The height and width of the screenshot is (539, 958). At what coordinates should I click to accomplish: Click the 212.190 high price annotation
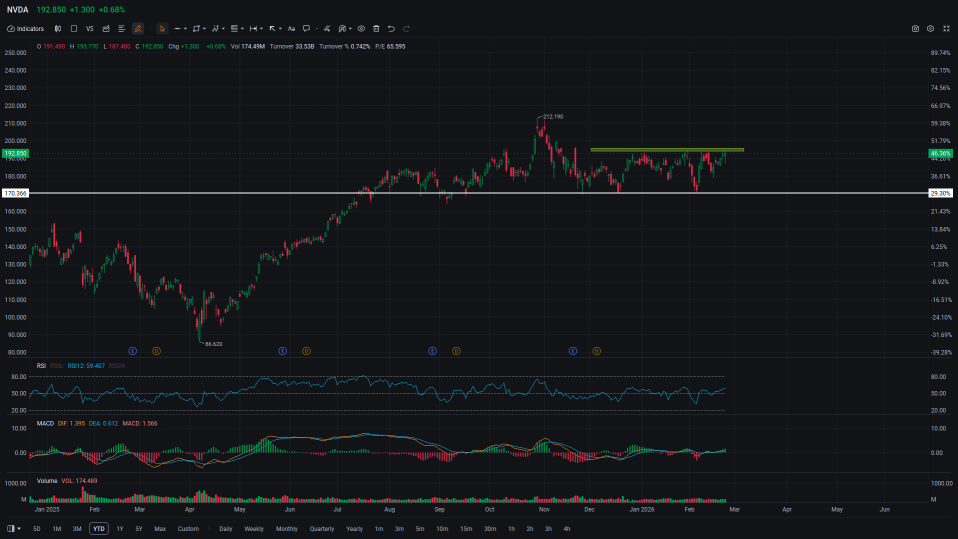[x=553, y=116]
